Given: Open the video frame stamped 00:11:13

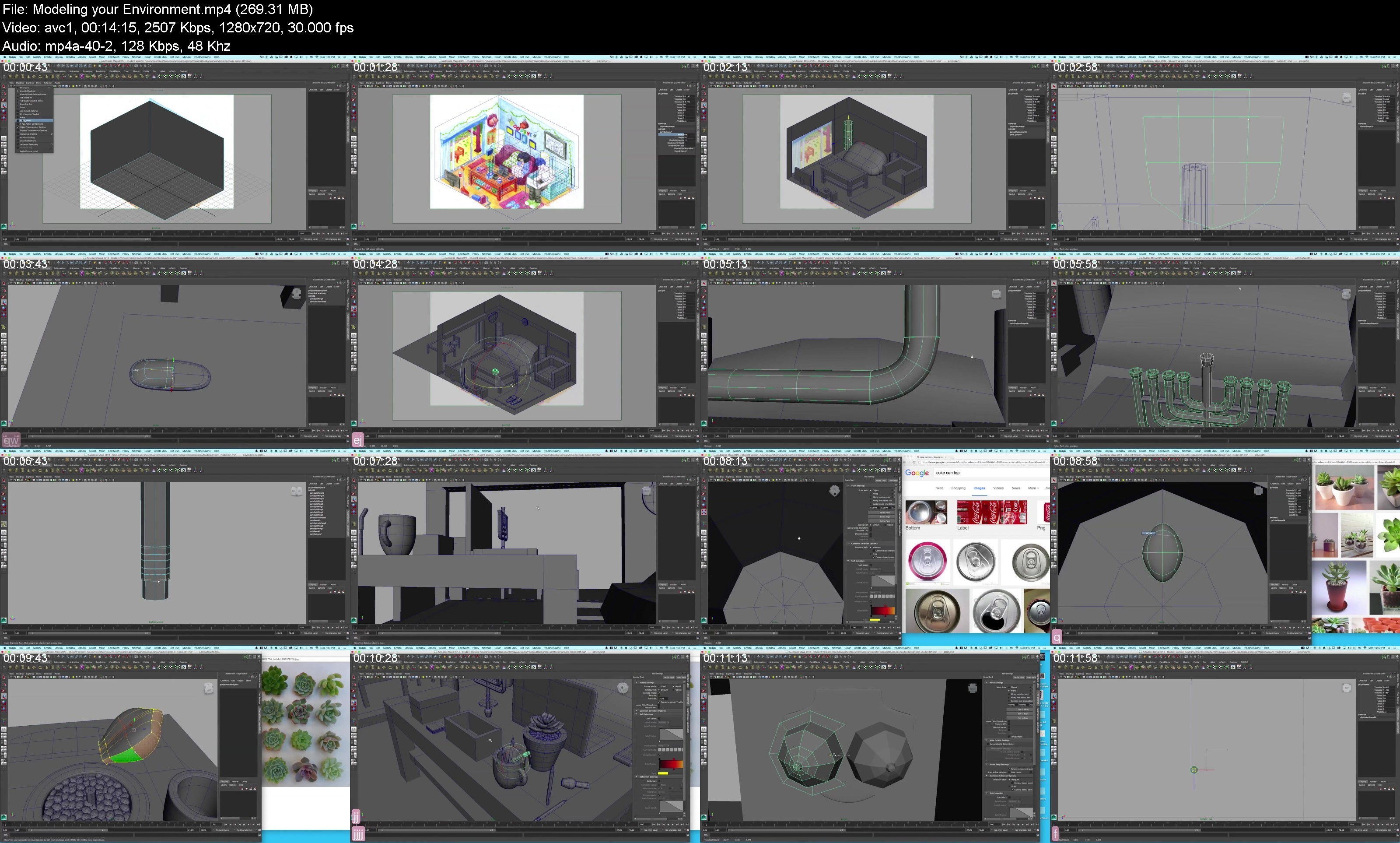Looking at the screenshot, I should point(875,744).
